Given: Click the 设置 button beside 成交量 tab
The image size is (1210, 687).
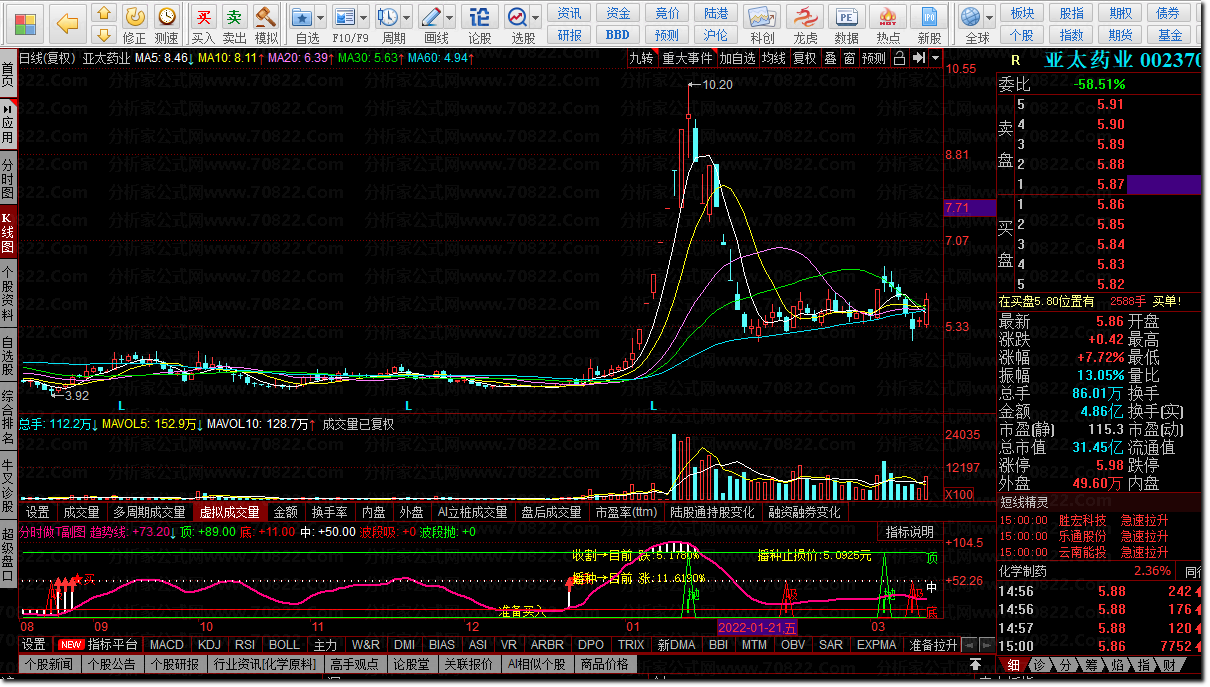Looking at the screenshot, I should pyautogui.click(x=38, y=512).
